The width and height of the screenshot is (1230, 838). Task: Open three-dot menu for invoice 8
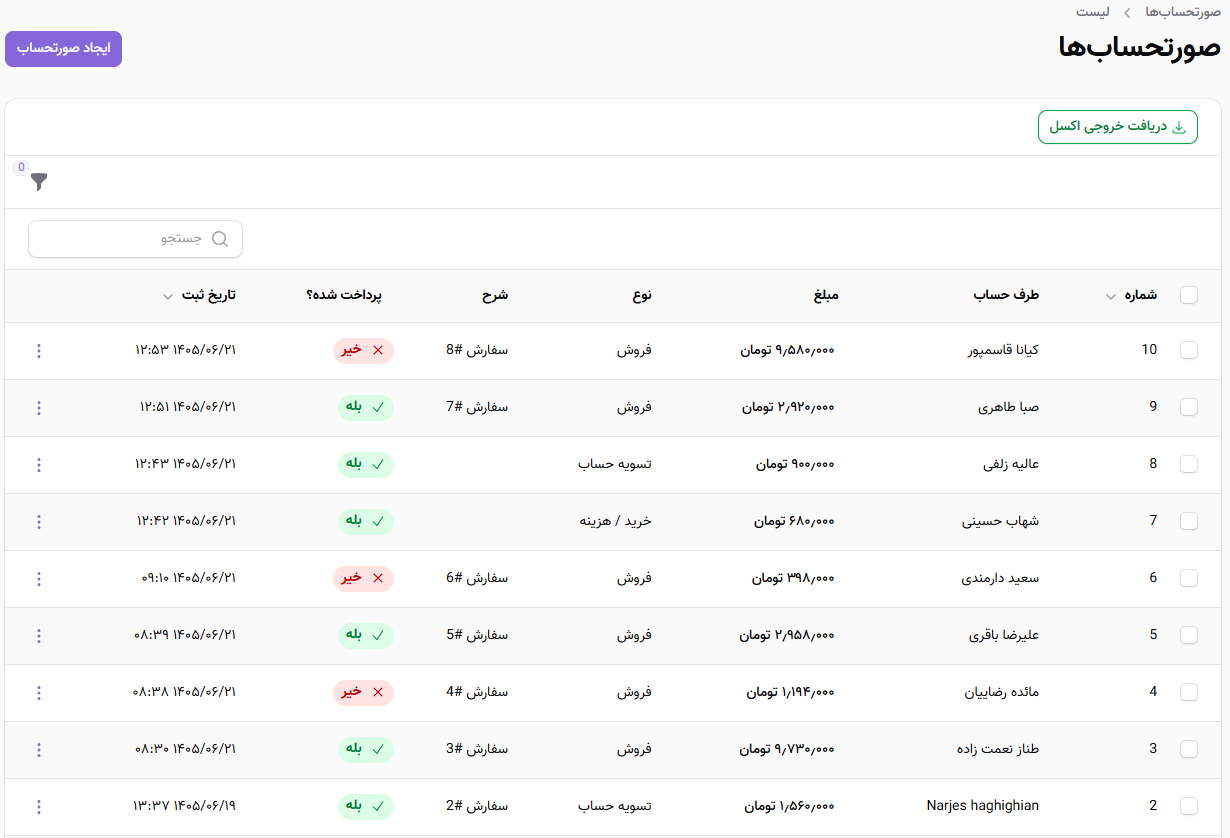(39, 465)
